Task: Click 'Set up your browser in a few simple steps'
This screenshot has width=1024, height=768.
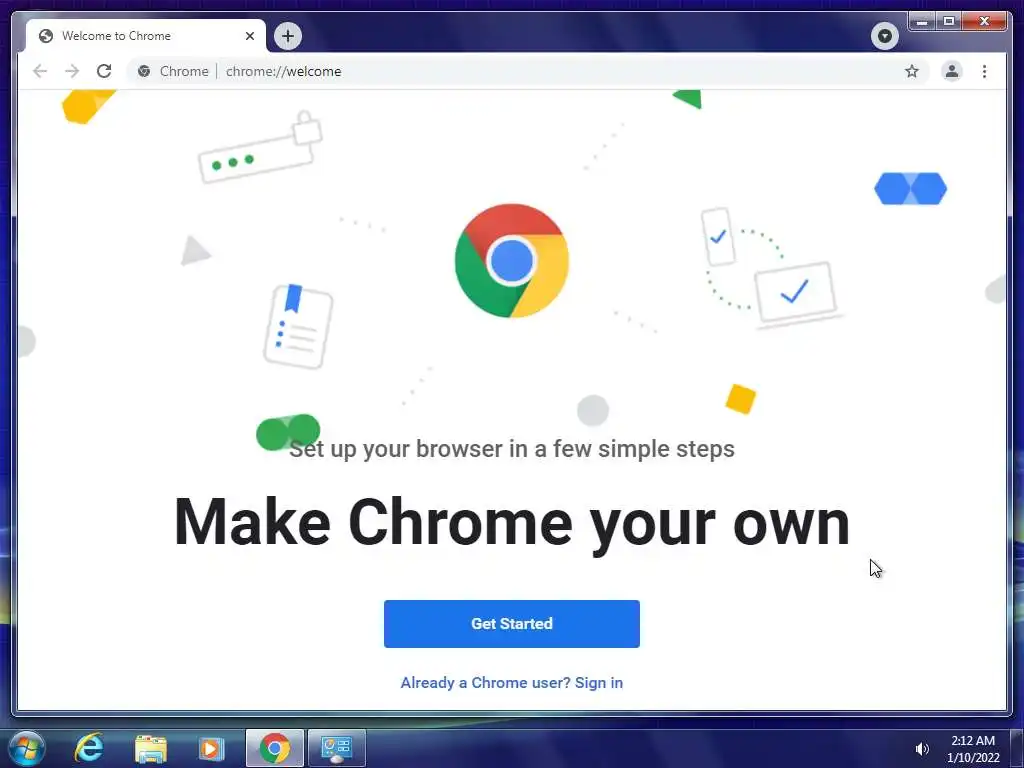Action: [511, 449]
